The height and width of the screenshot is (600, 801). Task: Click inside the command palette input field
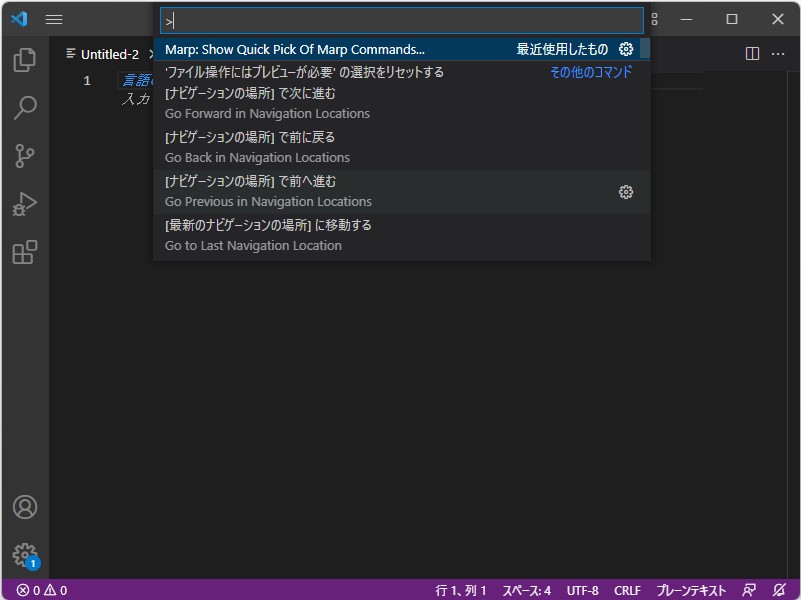pyautogui.click(x=400, y=20)
